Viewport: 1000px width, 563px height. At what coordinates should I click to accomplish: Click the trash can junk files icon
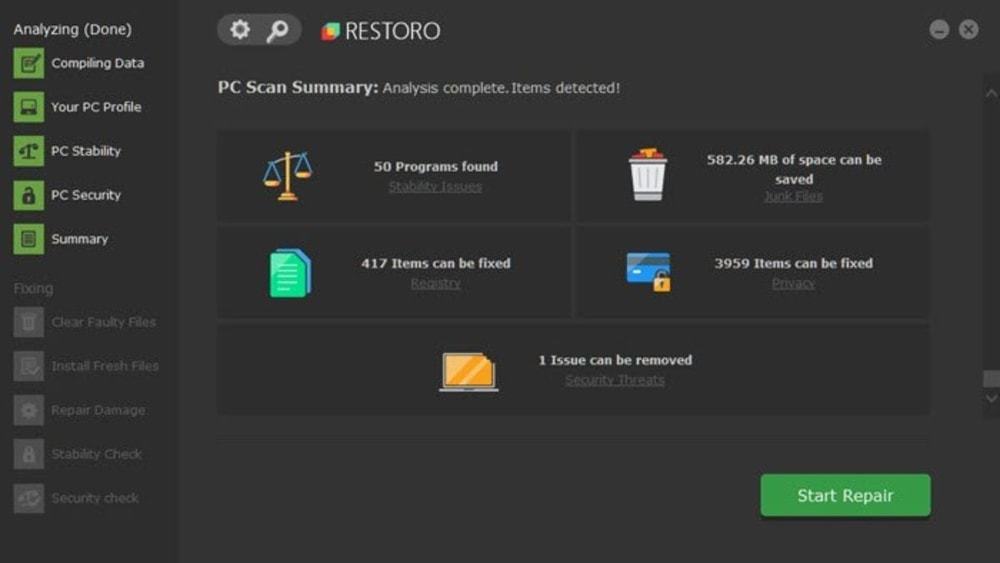[647, 174]
